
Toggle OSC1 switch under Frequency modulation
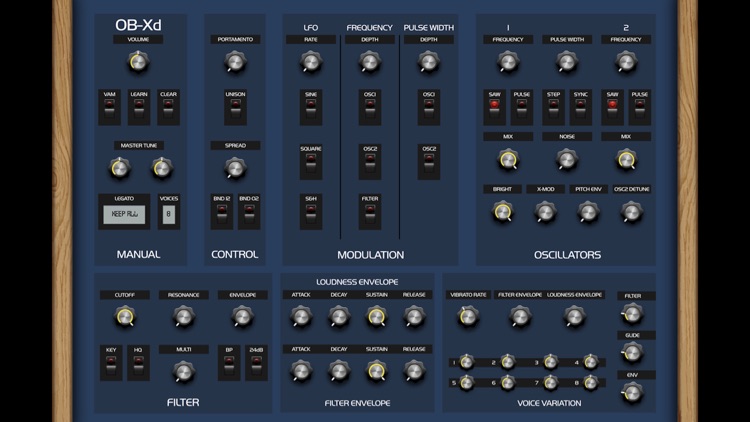tap(370, 109)
